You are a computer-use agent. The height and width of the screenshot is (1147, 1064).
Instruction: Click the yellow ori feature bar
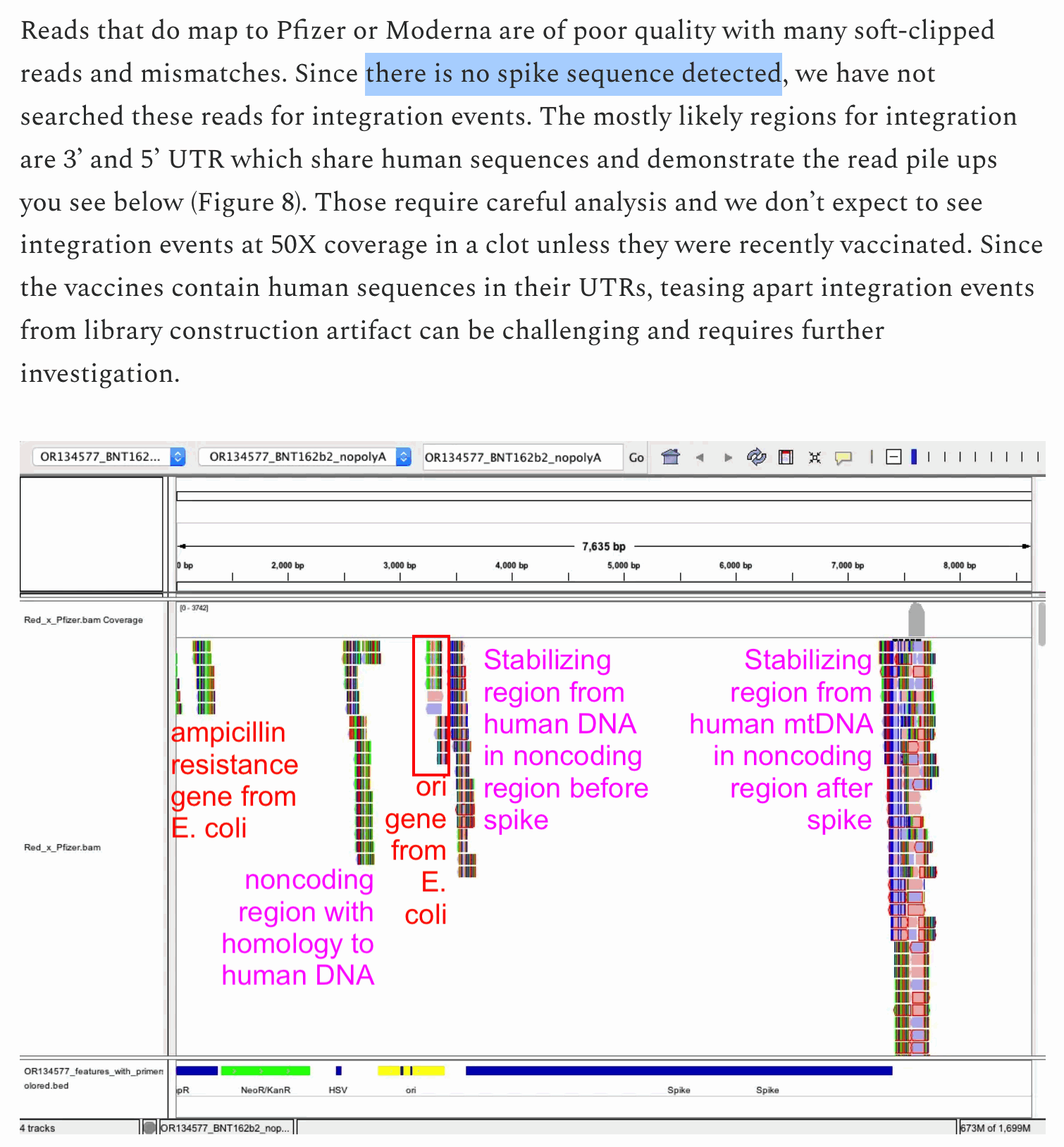coord(411,1071)
